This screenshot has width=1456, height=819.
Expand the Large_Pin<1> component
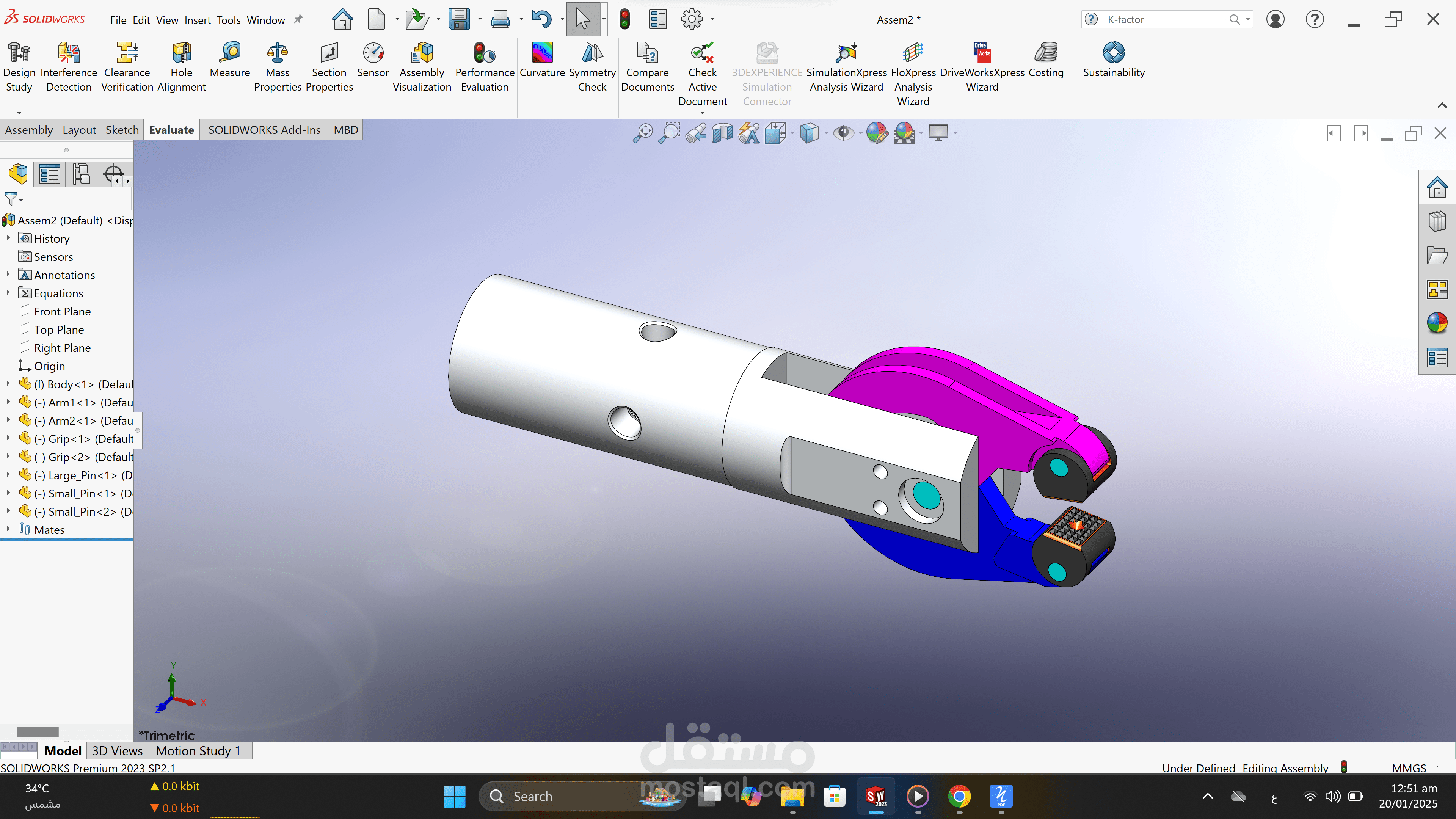click(x=8, y=475)
